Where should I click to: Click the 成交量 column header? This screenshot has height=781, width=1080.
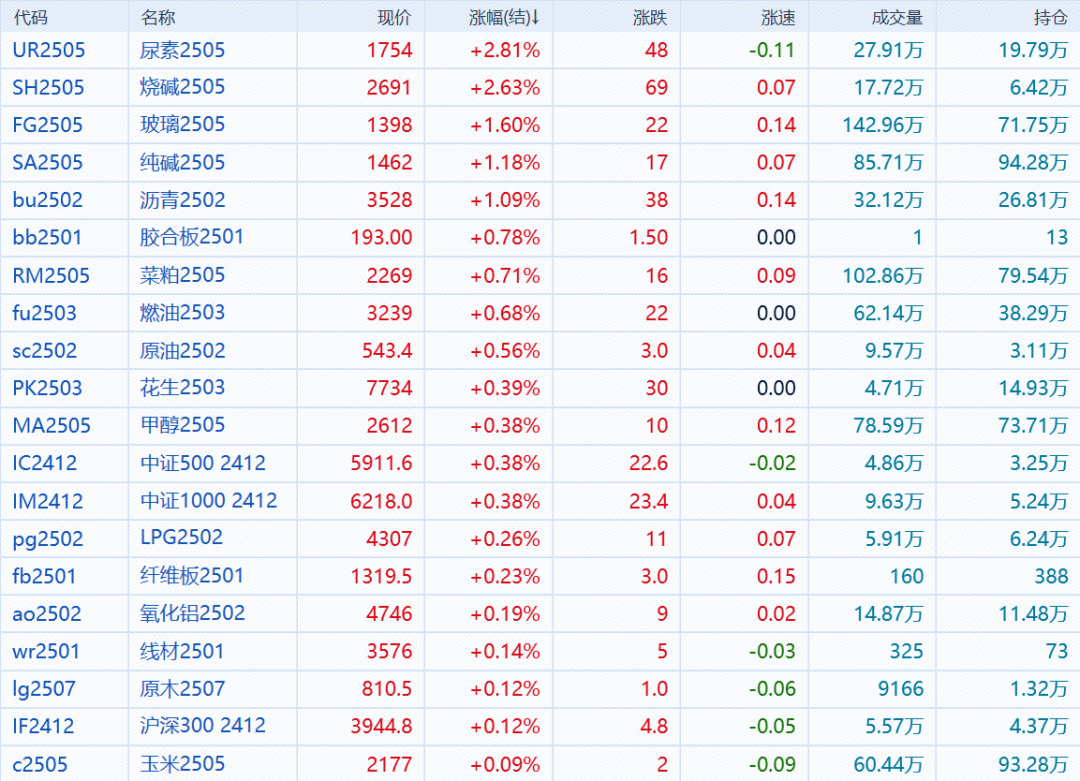point(897,17)
